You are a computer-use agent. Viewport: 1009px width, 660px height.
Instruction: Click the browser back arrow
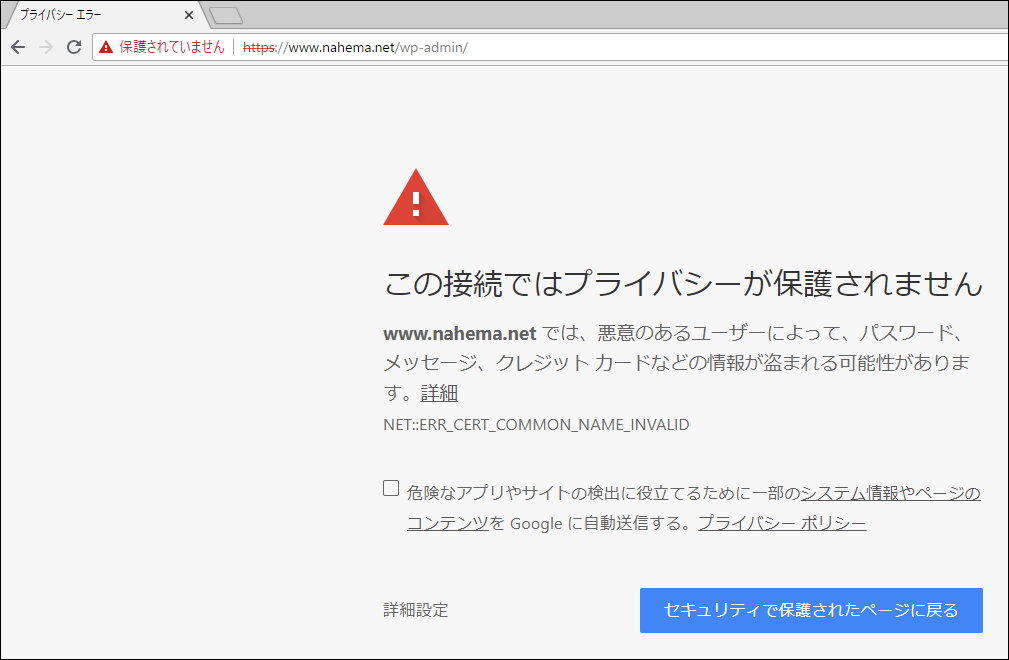pos(18,47)
